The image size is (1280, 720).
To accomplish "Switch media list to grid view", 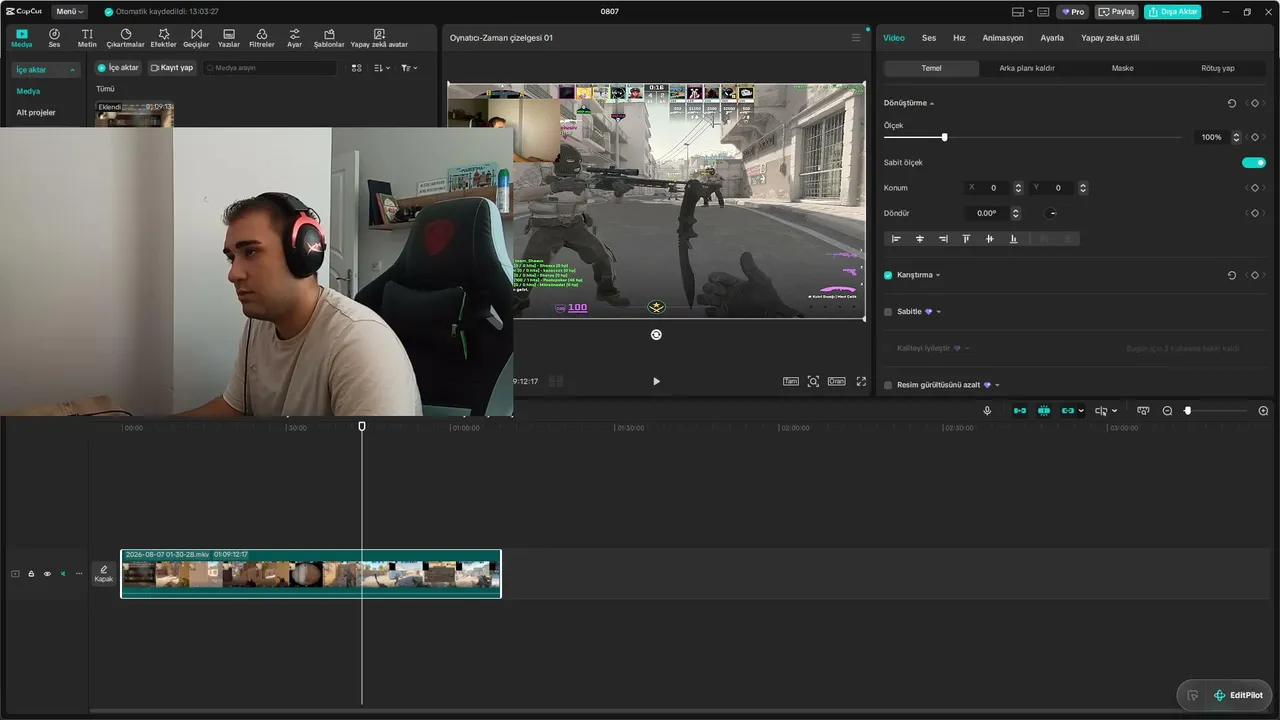I will 357,68.
